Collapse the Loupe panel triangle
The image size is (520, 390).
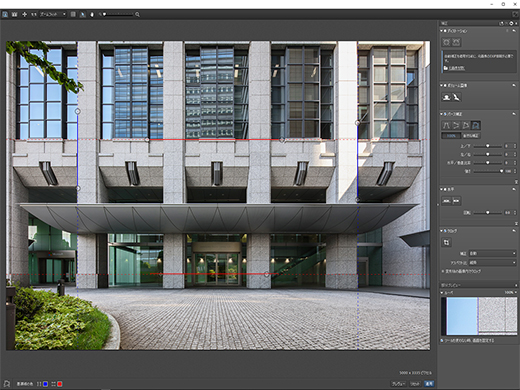point(442,293)
